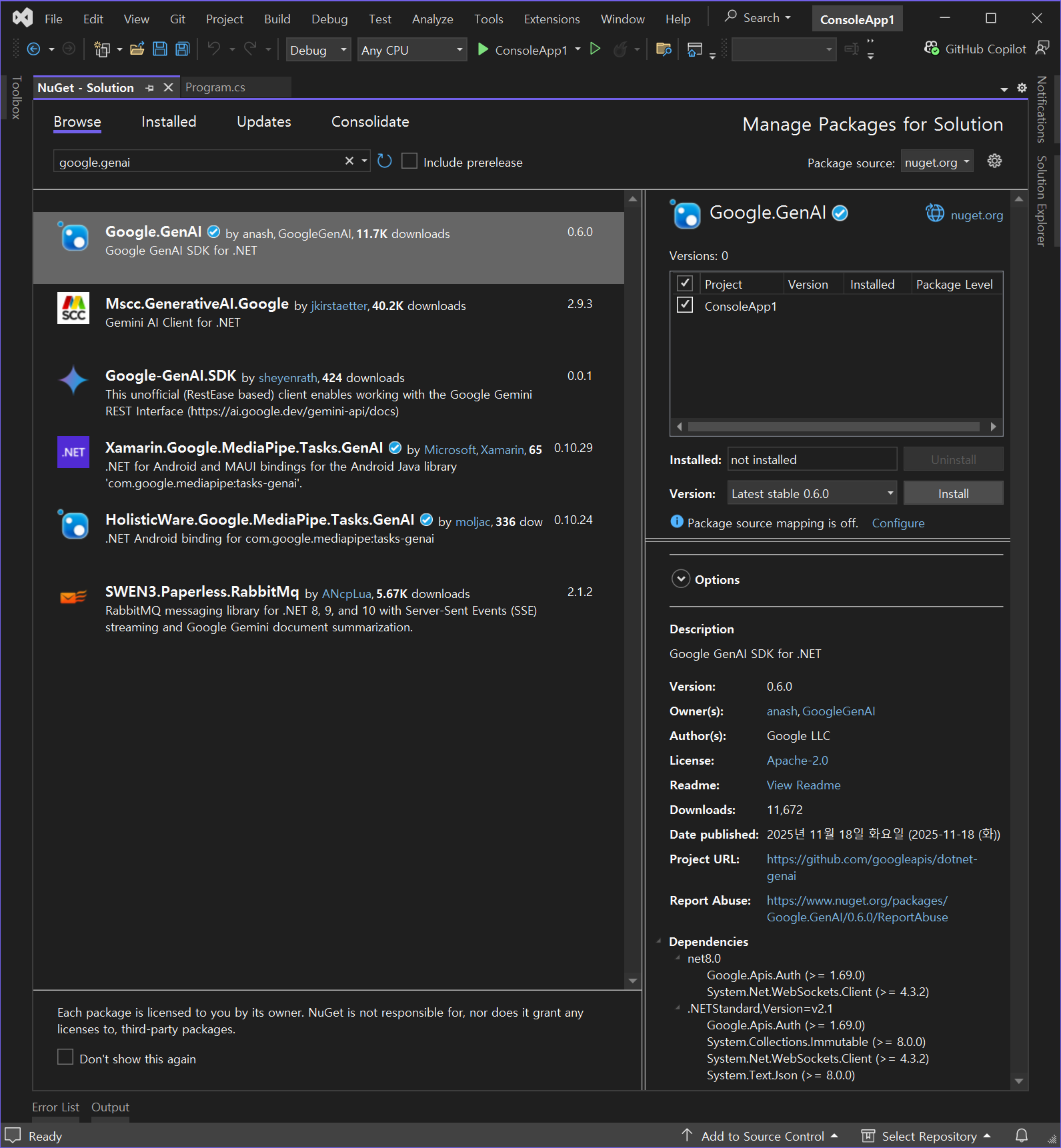Click Add to Source Control

(x=760, y=1136)
